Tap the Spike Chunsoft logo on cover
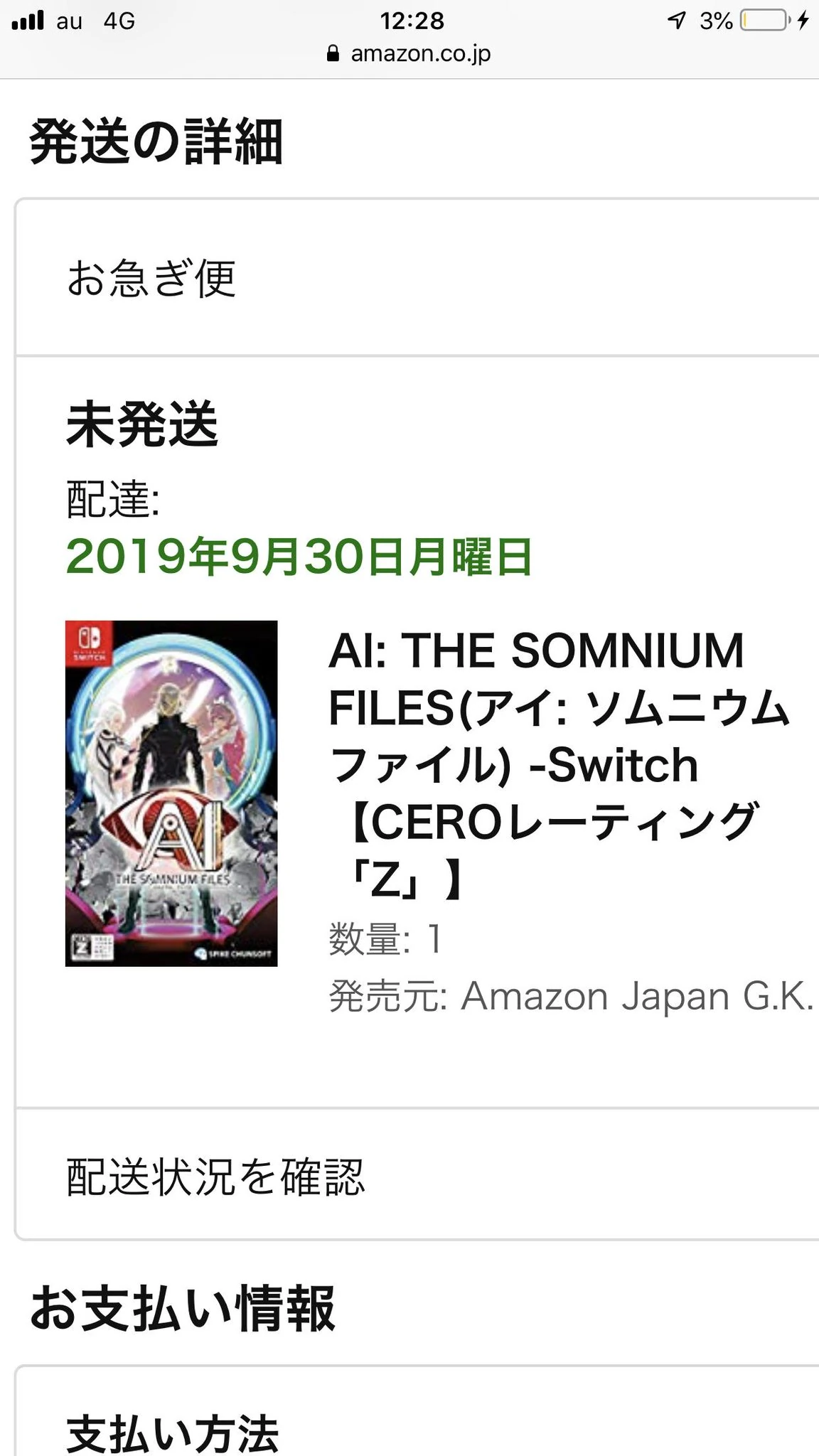 232,953
